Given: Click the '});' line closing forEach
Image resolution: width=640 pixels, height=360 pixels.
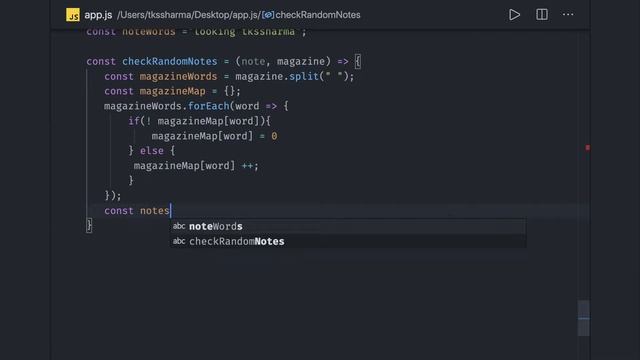Looking at the screenshot, I should (x=113, y=196).
